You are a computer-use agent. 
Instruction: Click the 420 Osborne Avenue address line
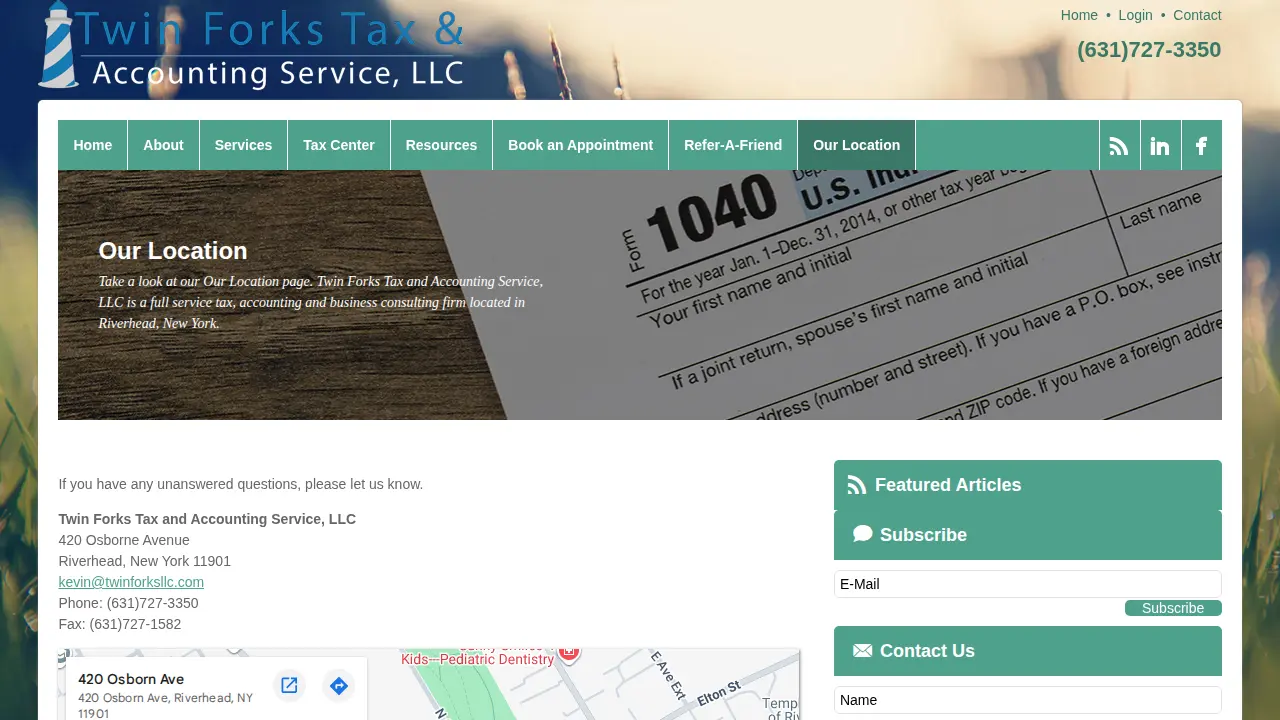coord(124,540)
